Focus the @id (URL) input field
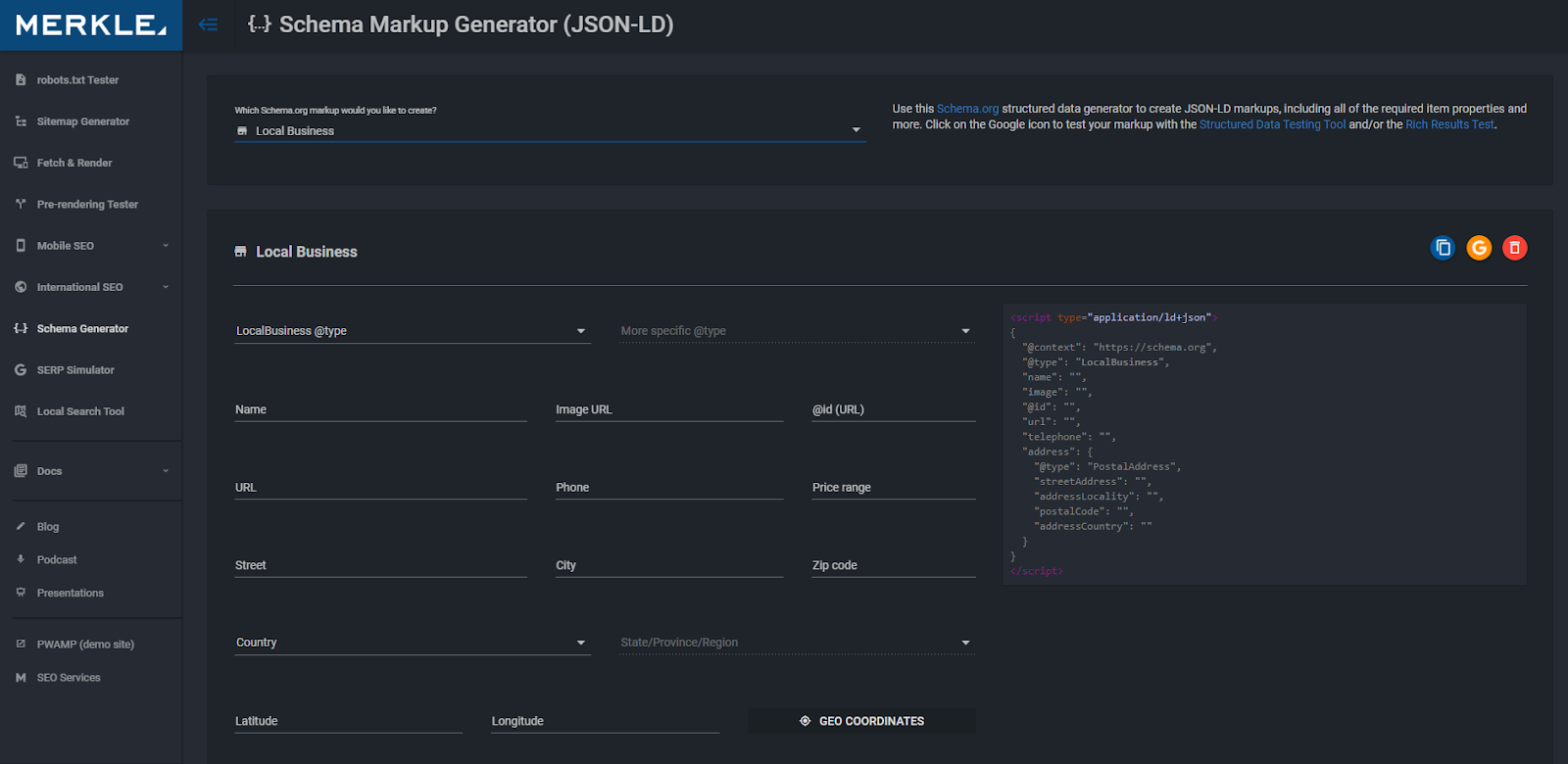 [893, 409]
